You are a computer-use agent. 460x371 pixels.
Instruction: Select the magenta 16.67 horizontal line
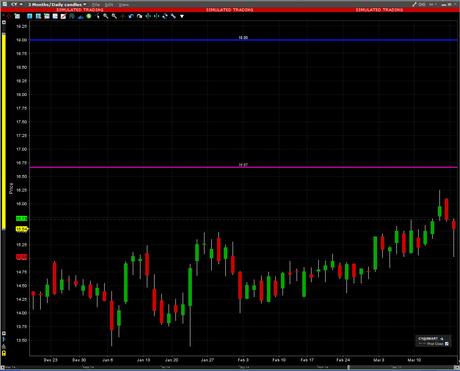243,167
